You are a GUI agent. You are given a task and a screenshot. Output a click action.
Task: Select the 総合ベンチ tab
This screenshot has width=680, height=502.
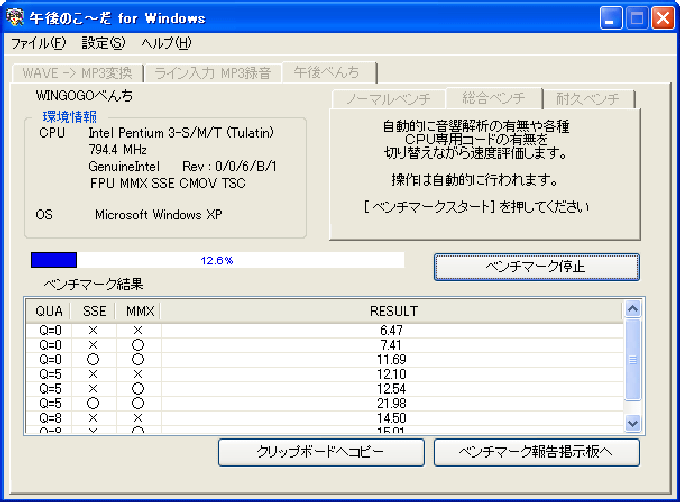coord(494,98)
